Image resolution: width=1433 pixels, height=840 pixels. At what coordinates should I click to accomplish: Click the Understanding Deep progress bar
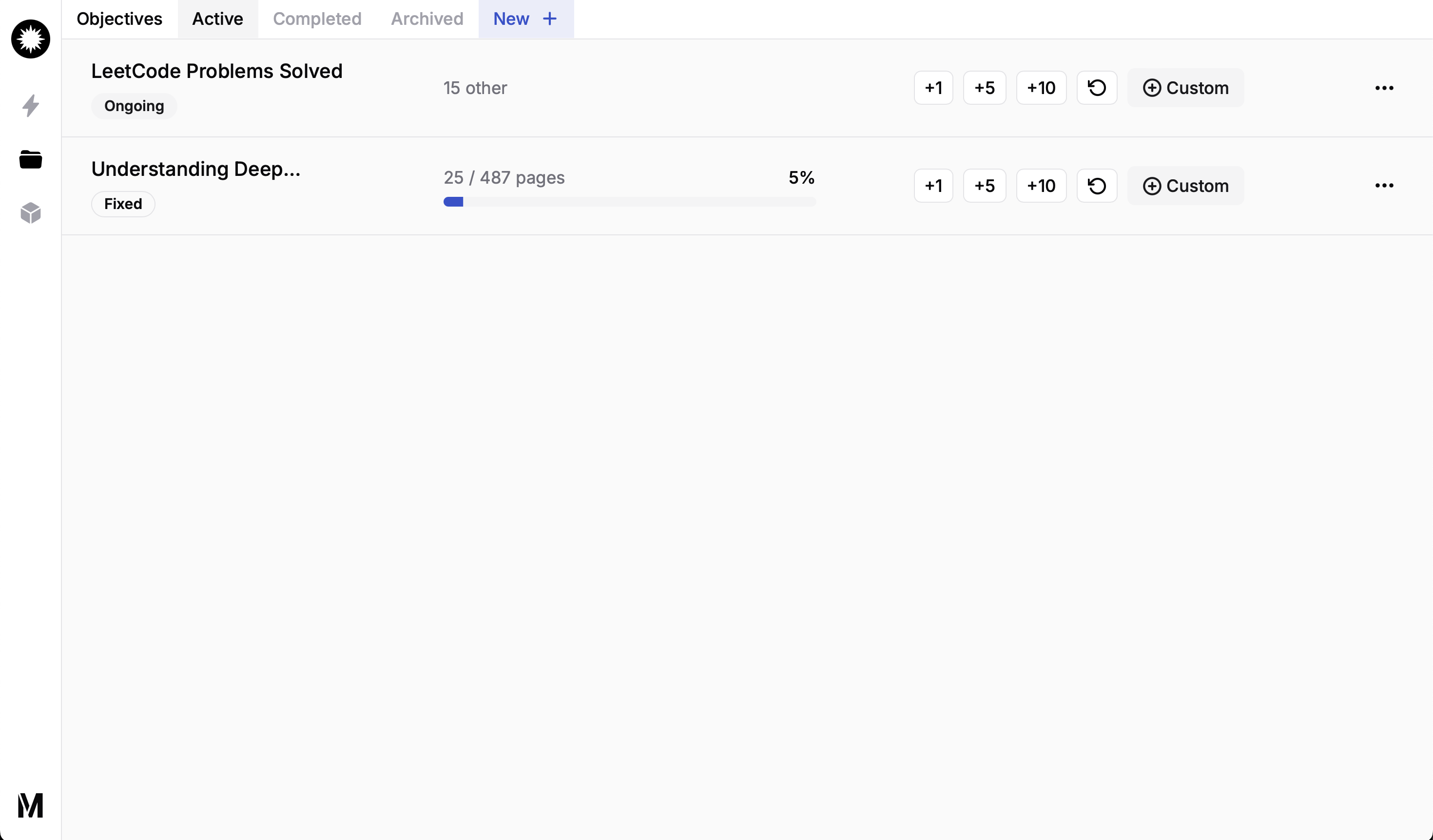pyautogui.click(x=629, y=202)
